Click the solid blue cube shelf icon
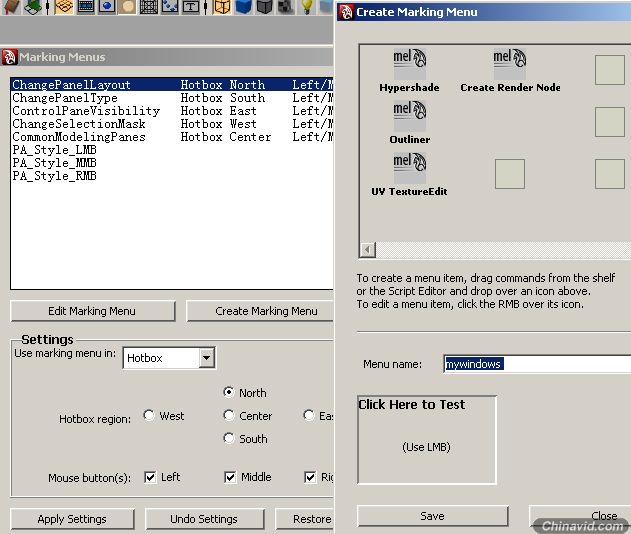The width and height of the screenshot is (631, 534). tap(243, 7)
